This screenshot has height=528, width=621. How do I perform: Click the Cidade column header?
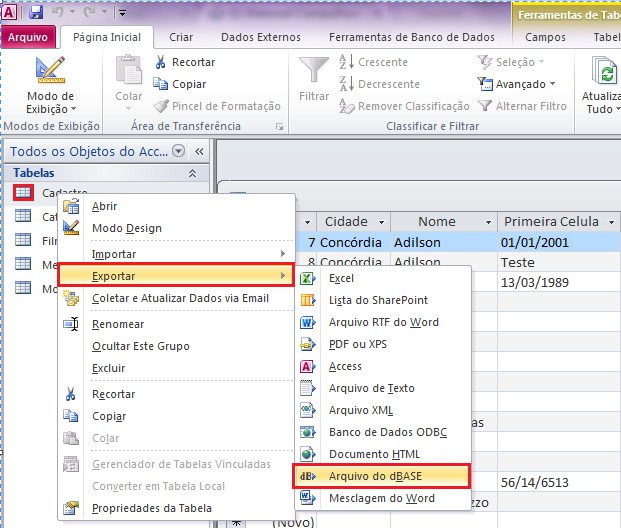[346, 221]
